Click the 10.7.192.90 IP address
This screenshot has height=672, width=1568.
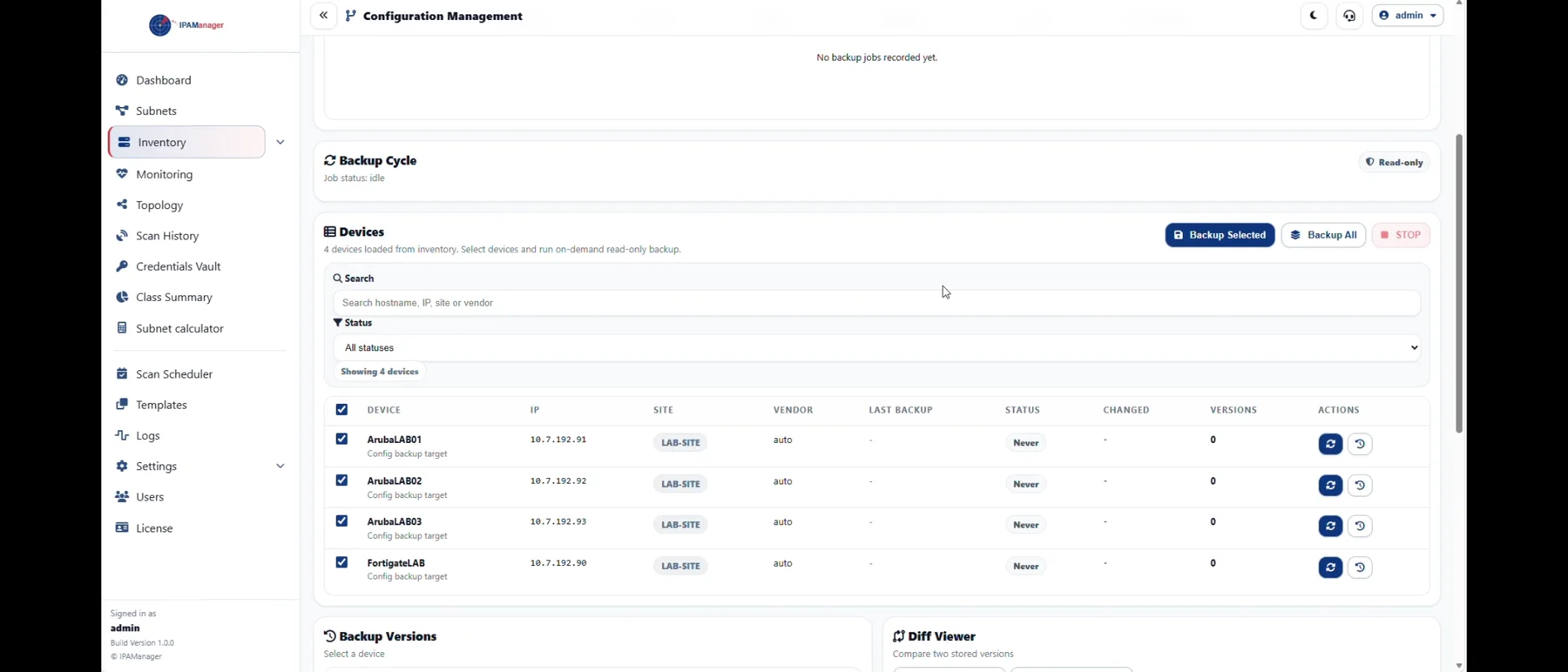tap(558, 563)
